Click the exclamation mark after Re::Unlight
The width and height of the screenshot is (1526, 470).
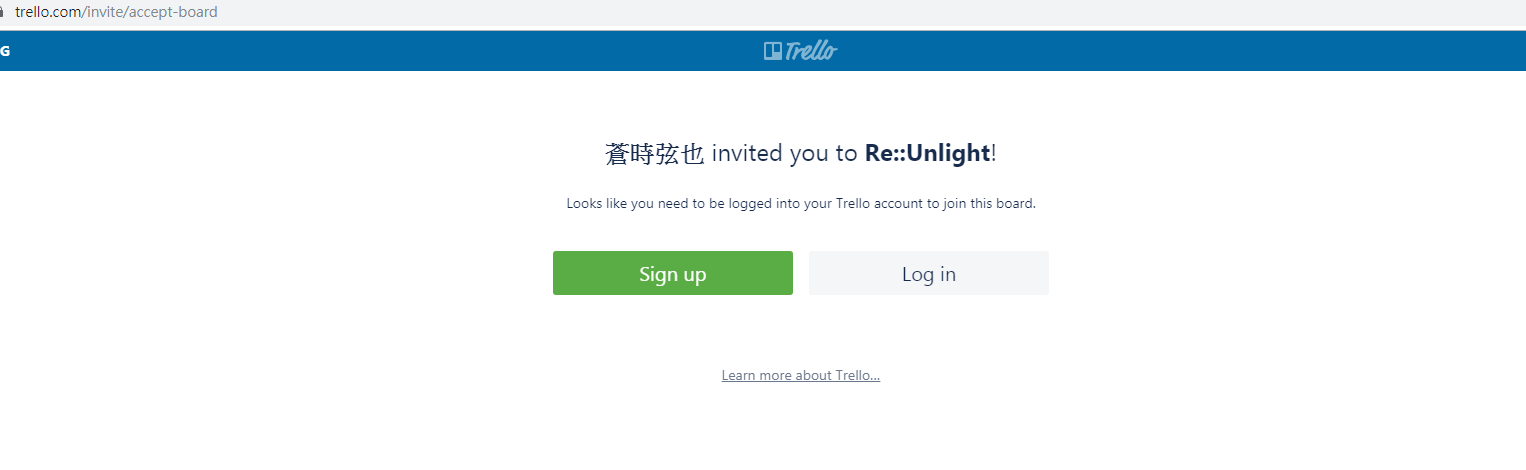pyautogui.click(x=994, y=153)
